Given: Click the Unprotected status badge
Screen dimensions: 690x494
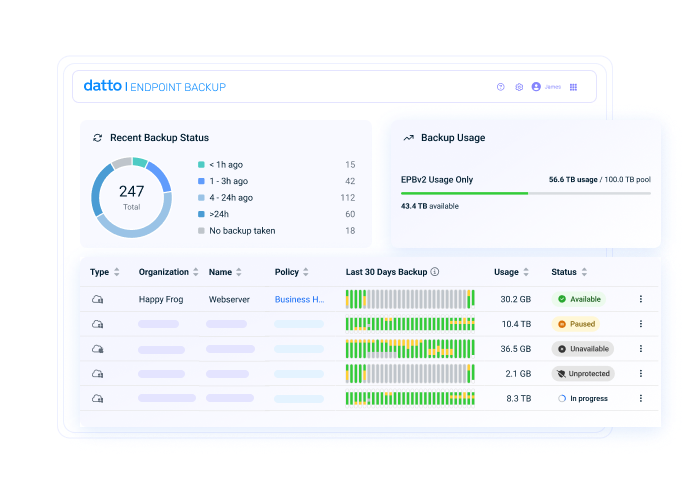Looking at the screenshot, I should point(583,374).
